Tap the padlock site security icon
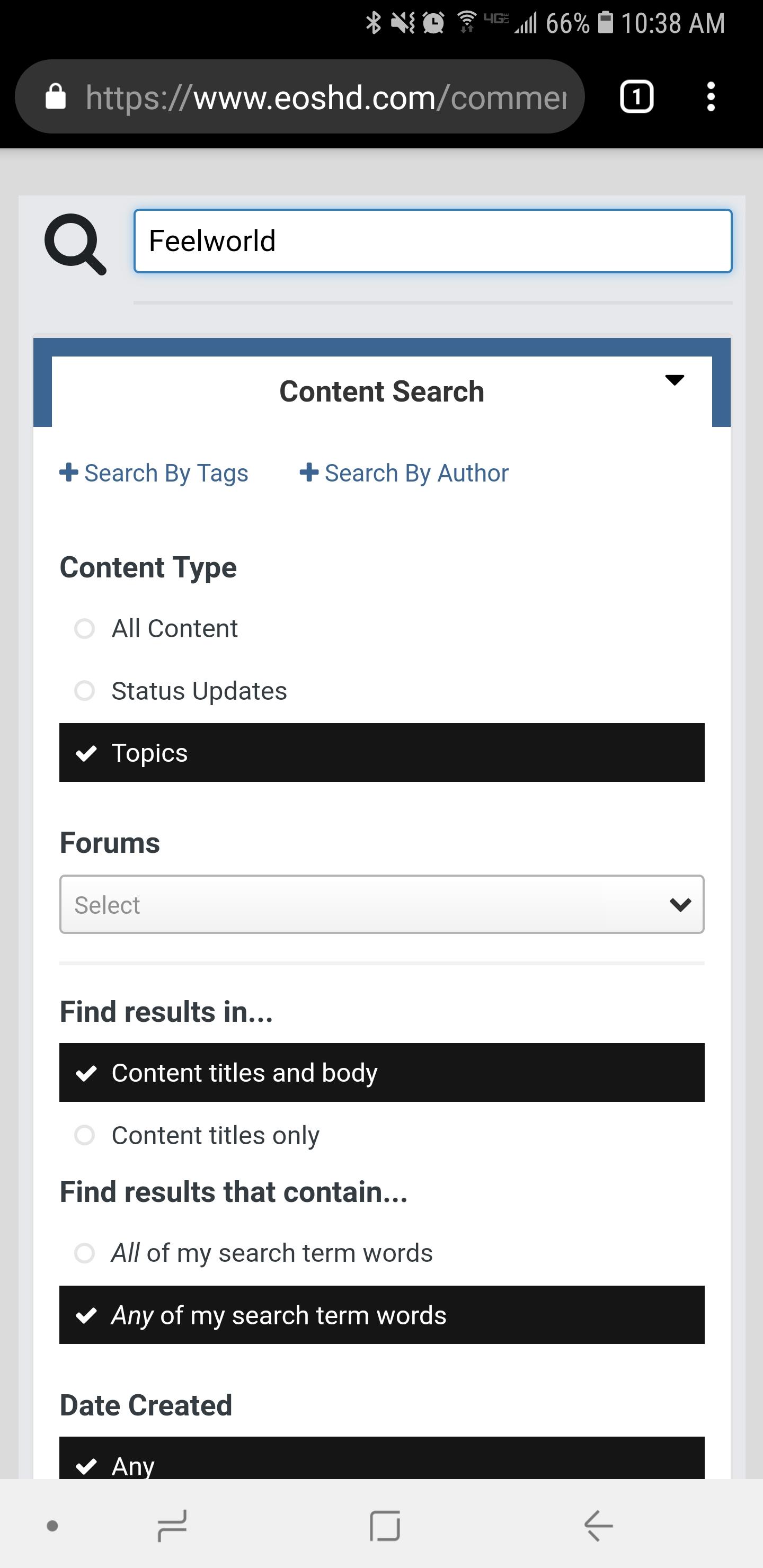The height and width of the screenshot is (1568, 763). (56, 96)
